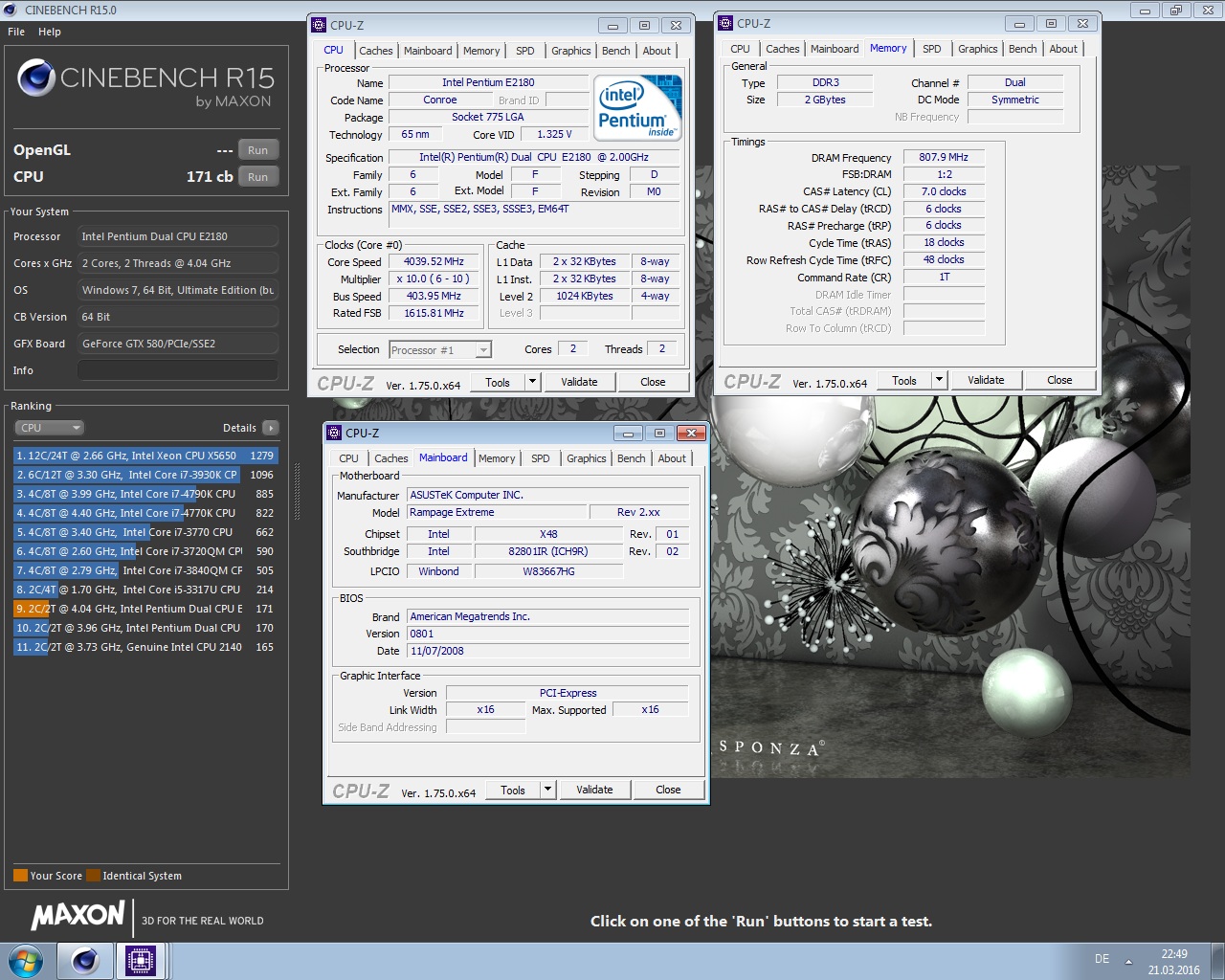Click the Cinebench R15 sphere logo
The height and width of the screenshot is (980, 1225).
coord(36,78)
